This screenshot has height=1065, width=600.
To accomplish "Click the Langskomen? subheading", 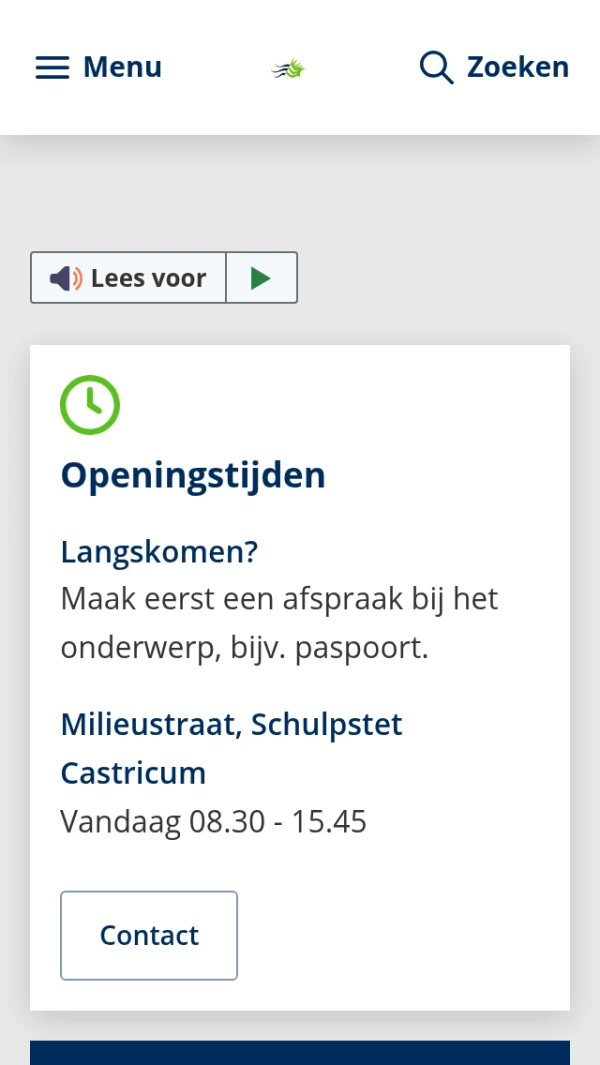I will [x=159, y=551].
